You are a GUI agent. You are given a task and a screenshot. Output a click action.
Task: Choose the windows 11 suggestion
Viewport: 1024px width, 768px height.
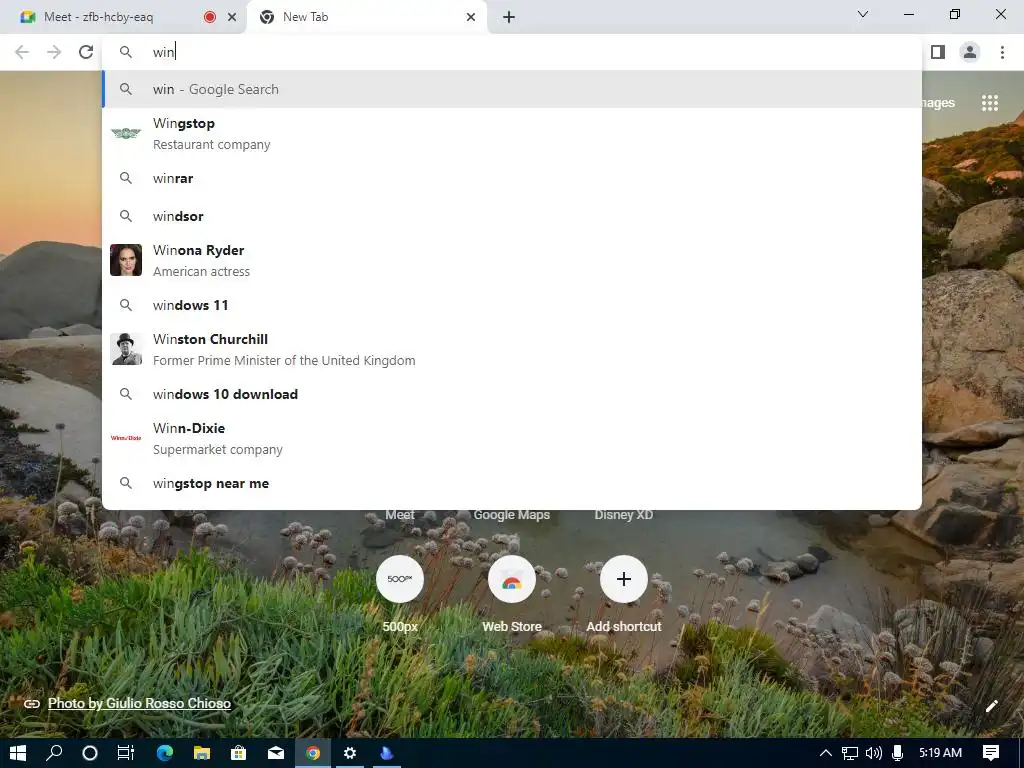[512, 305]
